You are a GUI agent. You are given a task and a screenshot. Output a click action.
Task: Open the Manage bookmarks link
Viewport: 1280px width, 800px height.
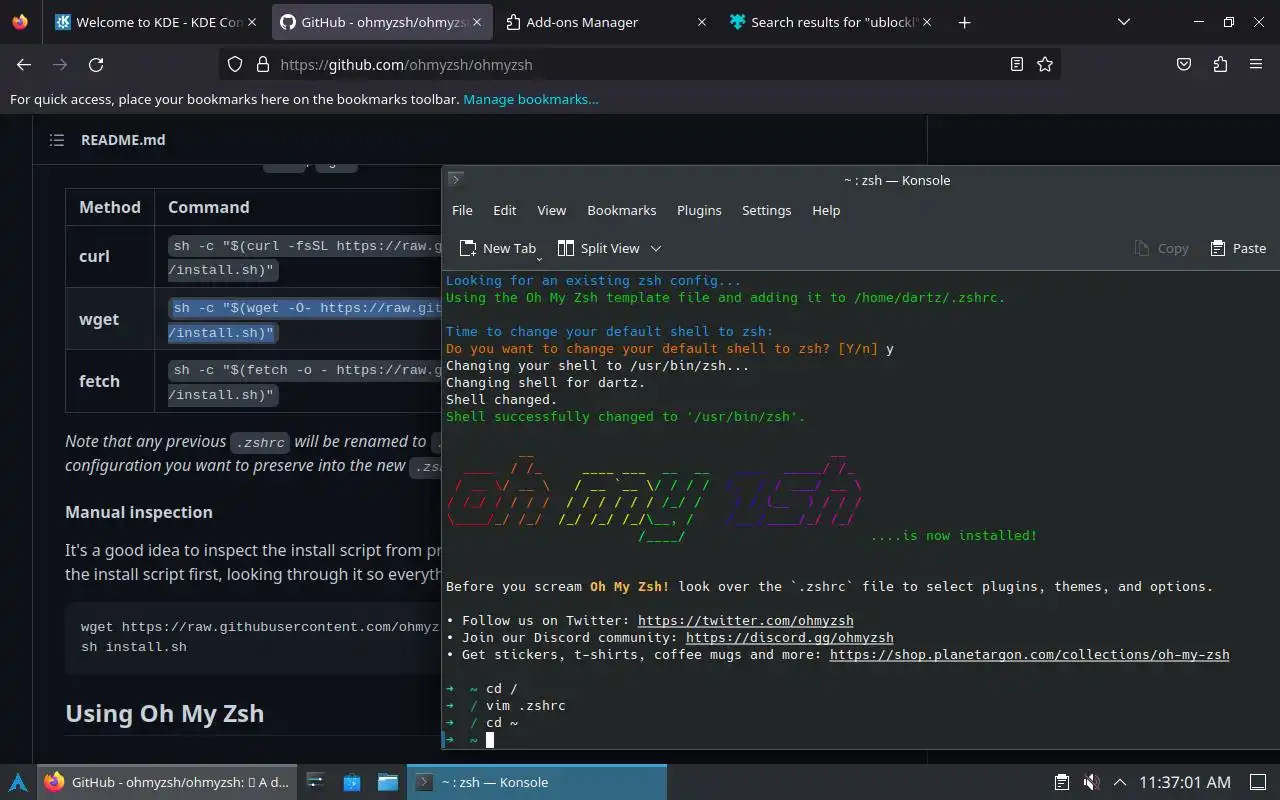(x=531, y=99)
